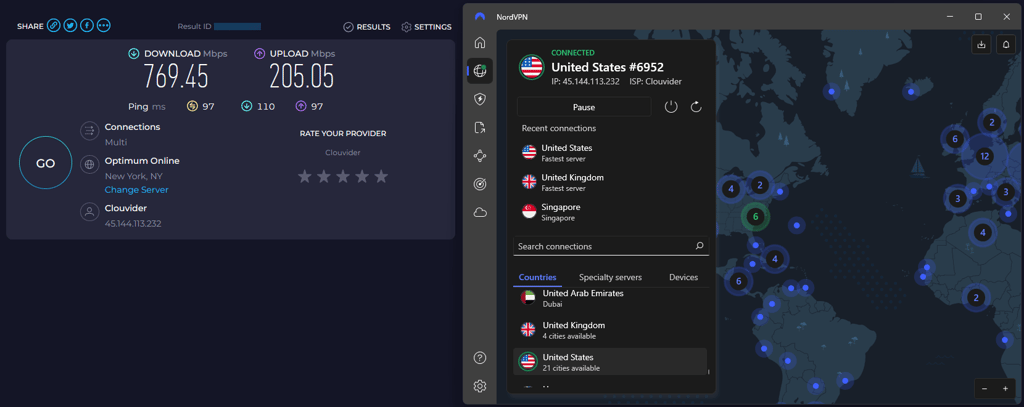Open Speedtest RESULTS
Image resolution: width=1024 pixels, height=407 pixels.
(x=367, y=27)
